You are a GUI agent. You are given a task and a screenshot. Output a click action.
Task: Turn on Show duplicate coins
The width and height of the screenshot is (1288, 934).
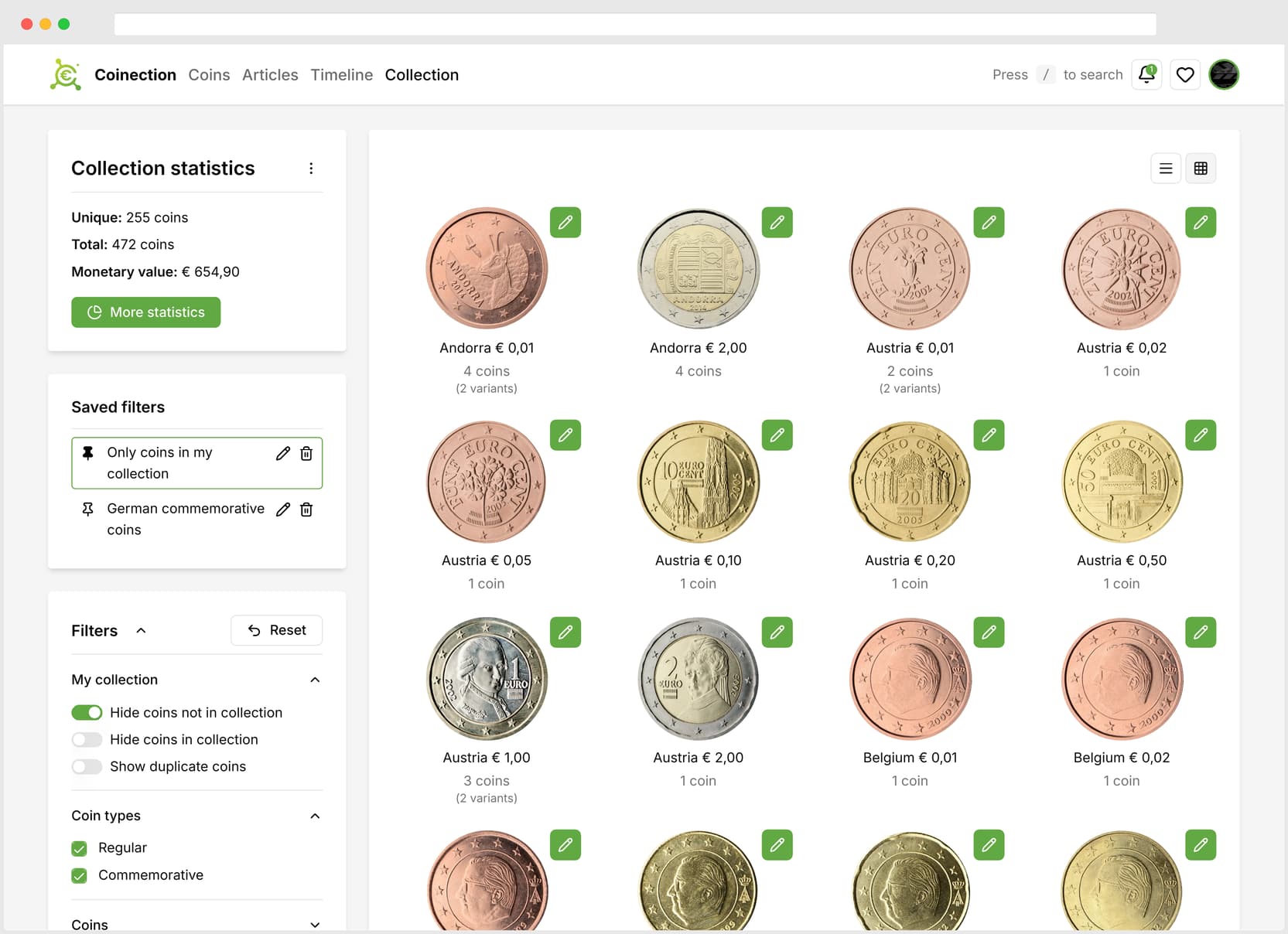pos(87,767)
